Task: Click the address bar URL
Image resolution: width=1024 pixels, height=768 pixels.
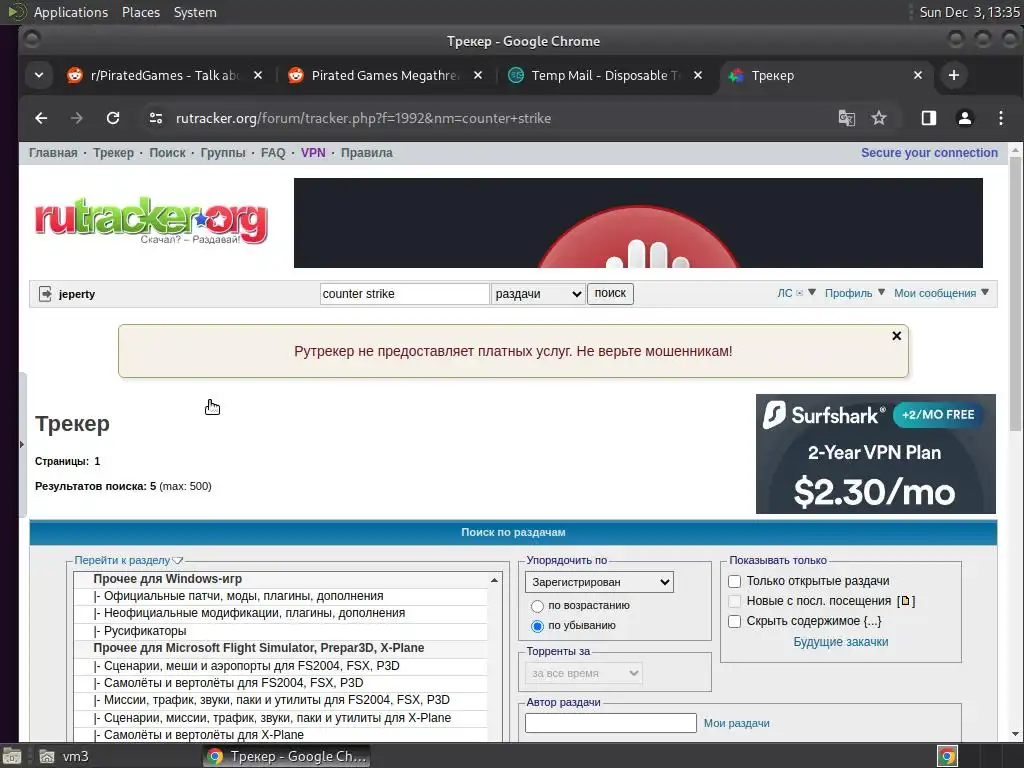Action: (363, 118)
